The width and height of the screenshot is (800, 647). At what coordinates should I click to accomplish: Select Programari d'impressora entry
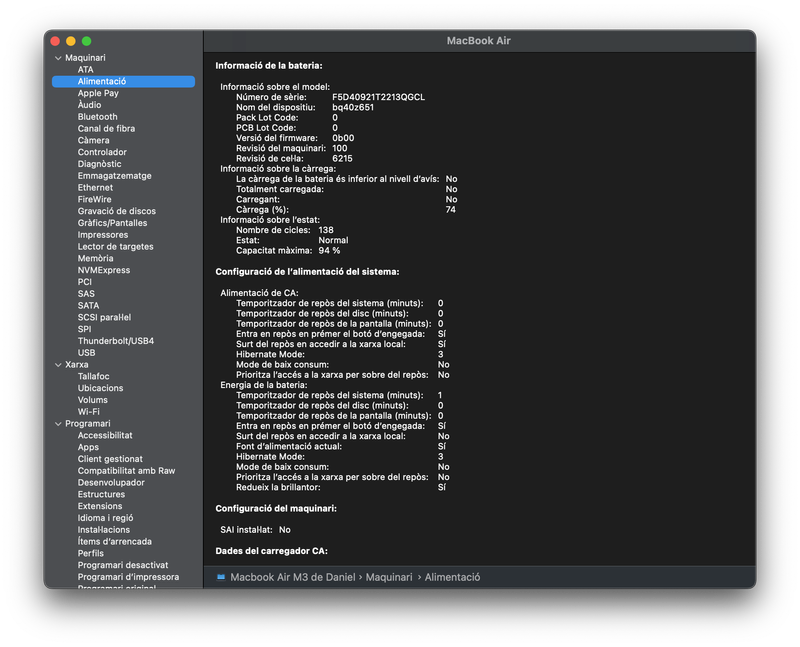pos(128,577)
